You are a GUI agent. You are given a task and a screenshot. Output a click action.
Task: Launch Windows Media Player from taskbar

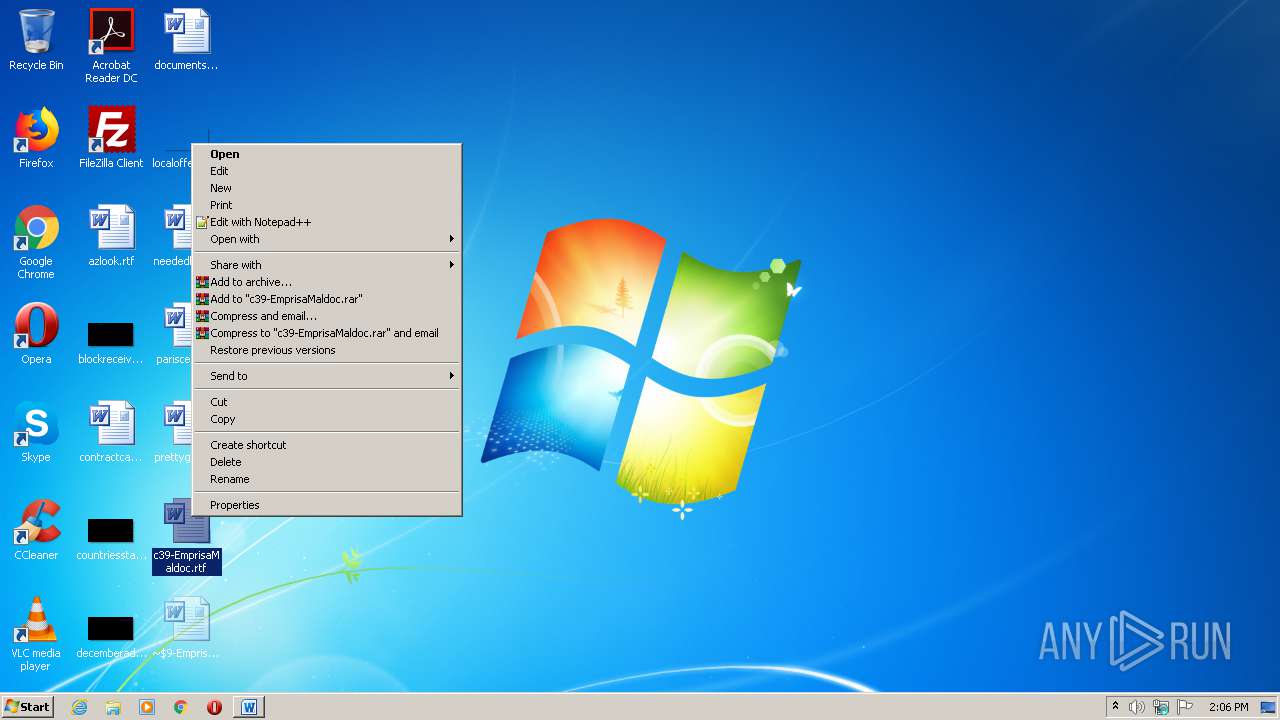pyautogui.click(x=147, y=707)
